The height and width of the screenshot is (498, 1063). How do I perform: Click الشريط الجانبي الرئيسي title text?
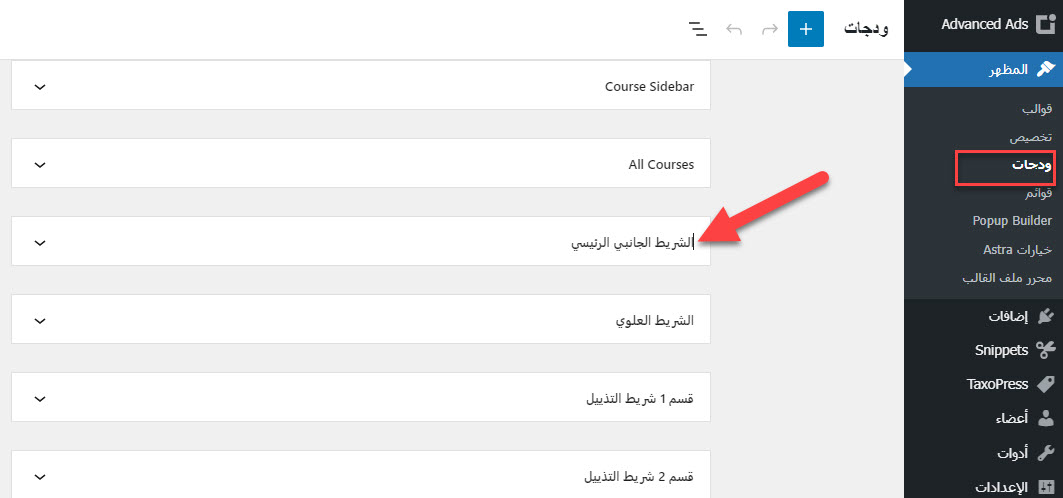[x=632, y=243]
